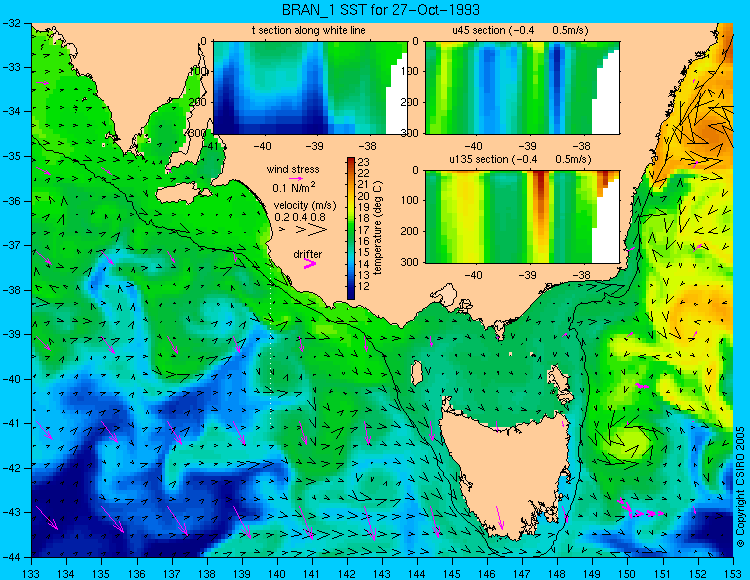The image size is (750, 580).
Task: Click the magenta drifter marker near 150.5E 40S
Action: [642, 385]
